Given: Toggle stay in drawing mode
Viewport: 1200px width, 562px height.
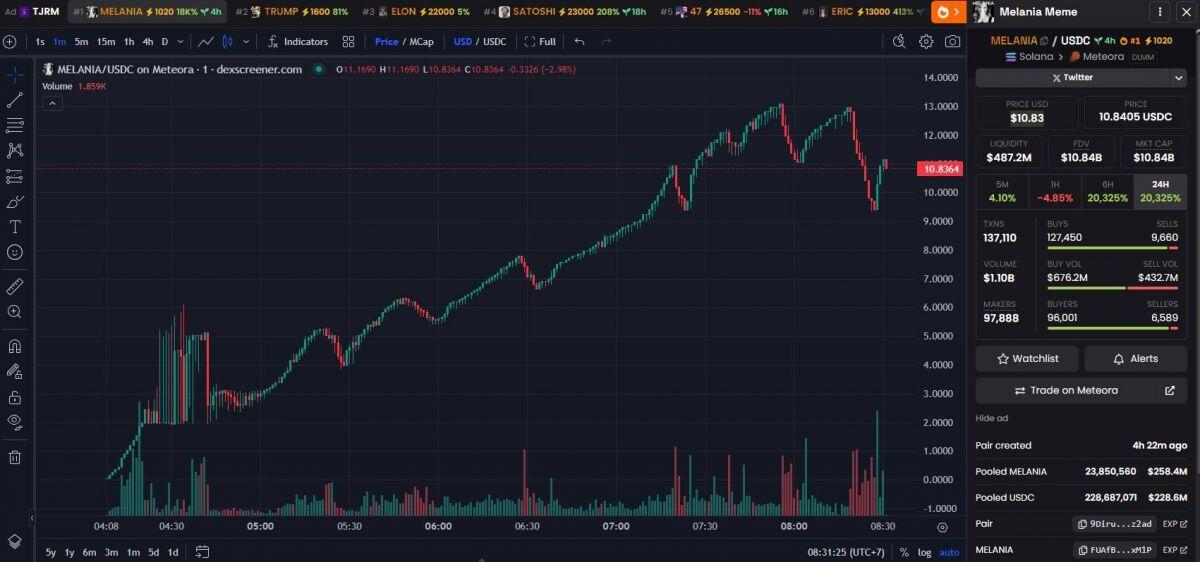Looking at the screenshot, I should coord(15,371).
